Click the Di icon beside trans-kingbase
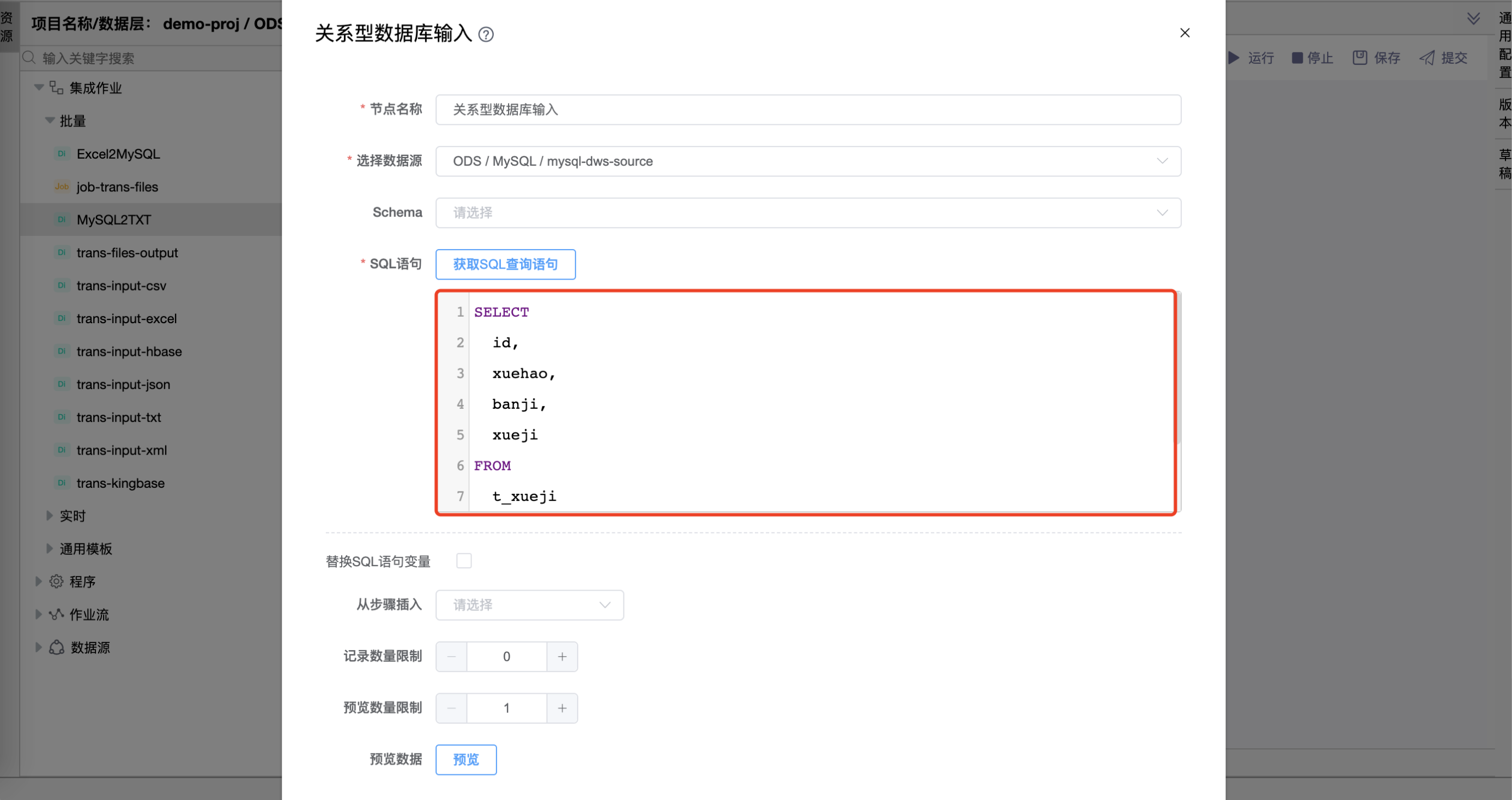 click(x=61, y=482)
